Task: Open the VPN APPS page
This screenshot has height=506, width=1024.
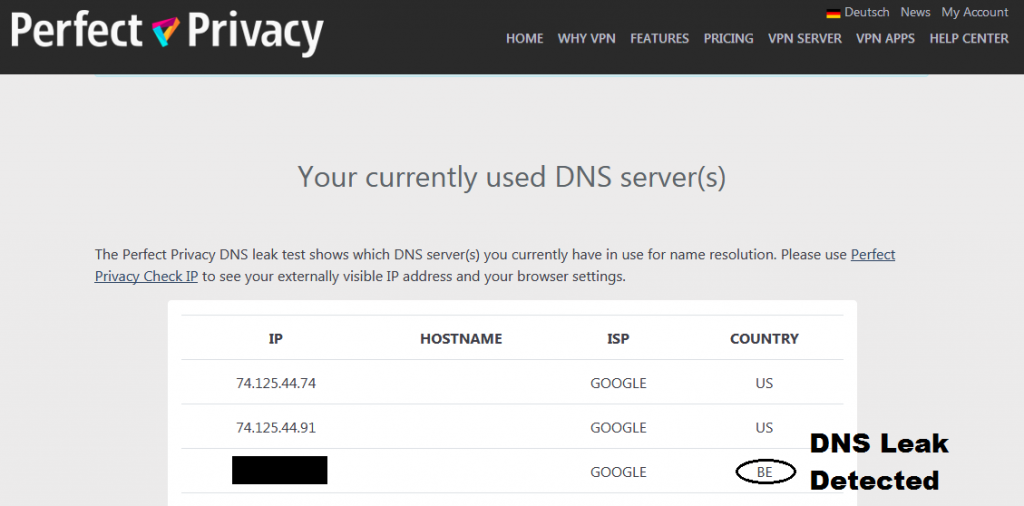Action: (x=885, y=39)
